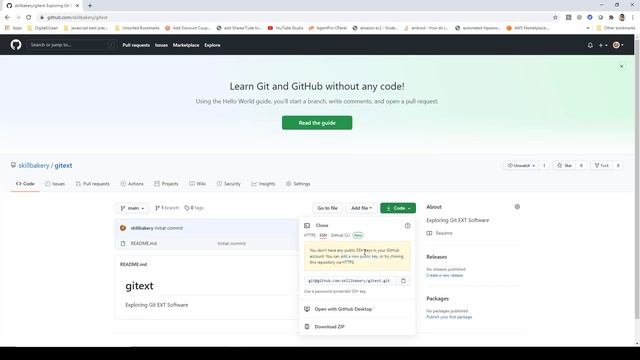Switch to the repository Issues tab
Viewport: 640px width, 360px height.
(55, 184)
